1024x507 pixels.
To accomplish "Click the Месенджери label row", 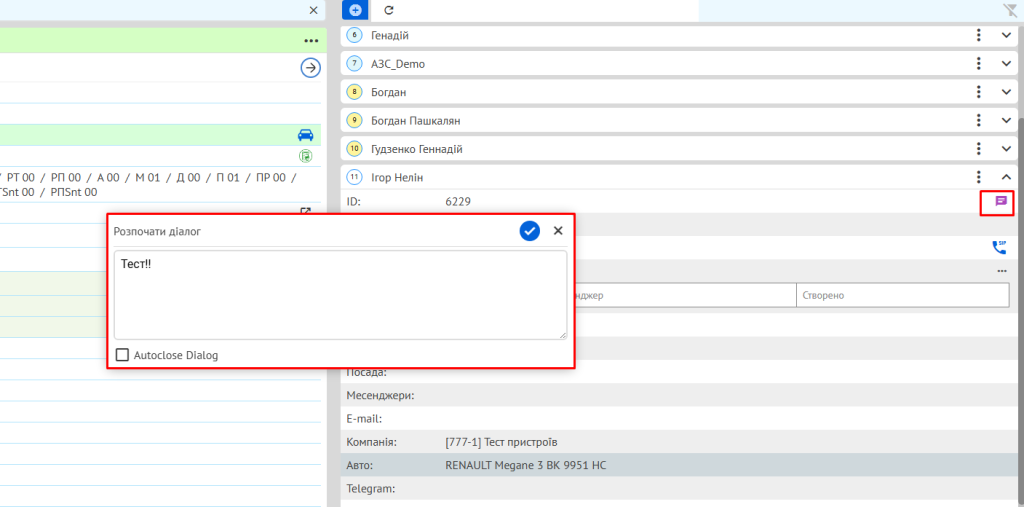I will point(679,395).
